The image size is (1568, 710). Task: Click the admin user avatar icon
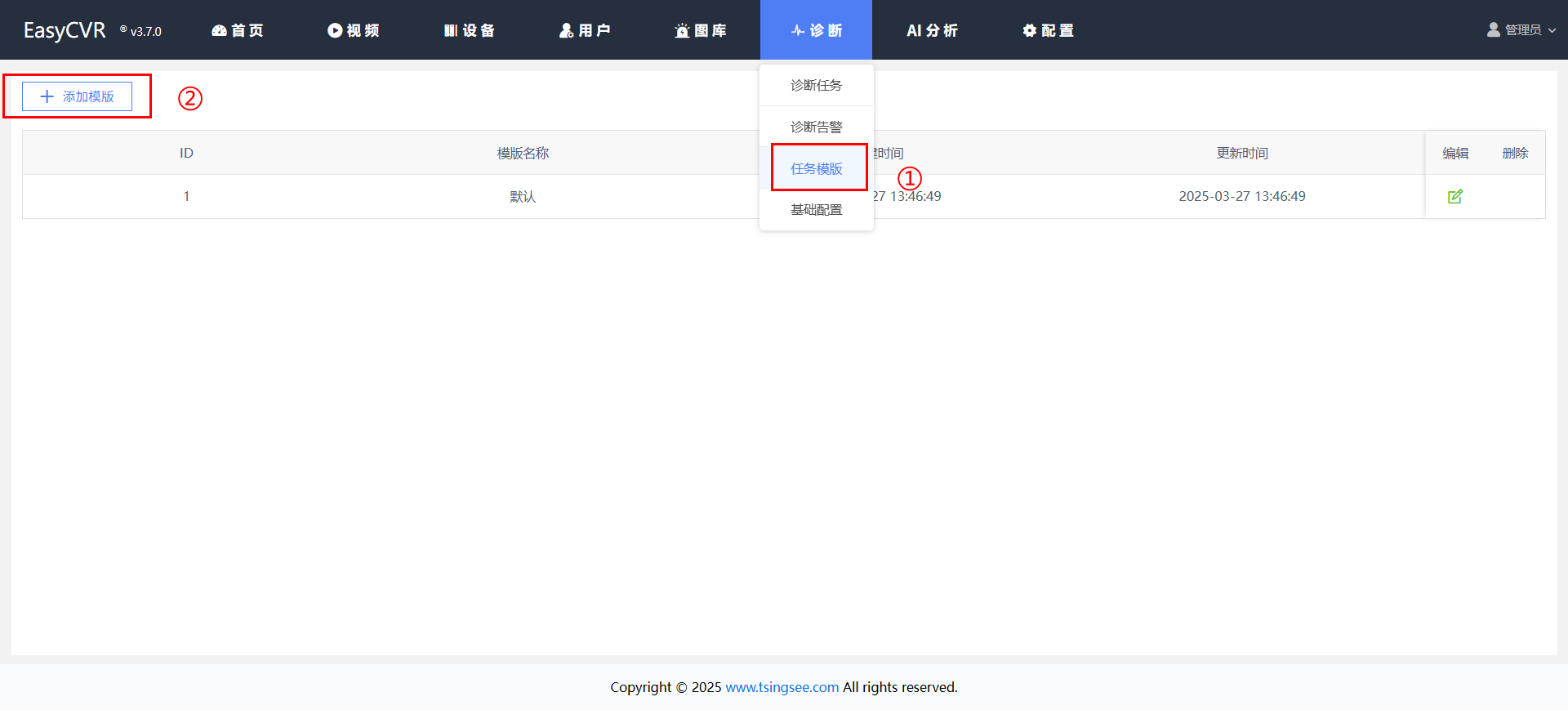click(1494, 29)
